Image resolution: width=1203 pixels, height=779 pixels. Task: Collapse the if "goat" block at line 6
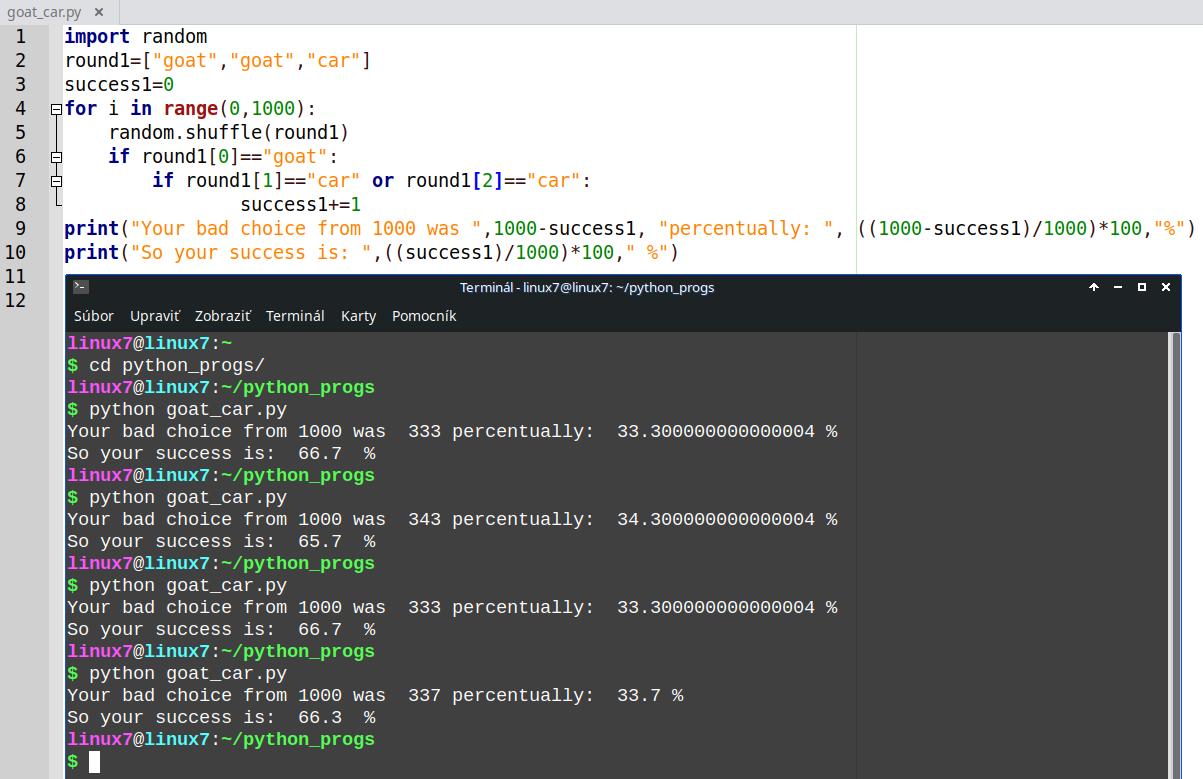(56, 157)
